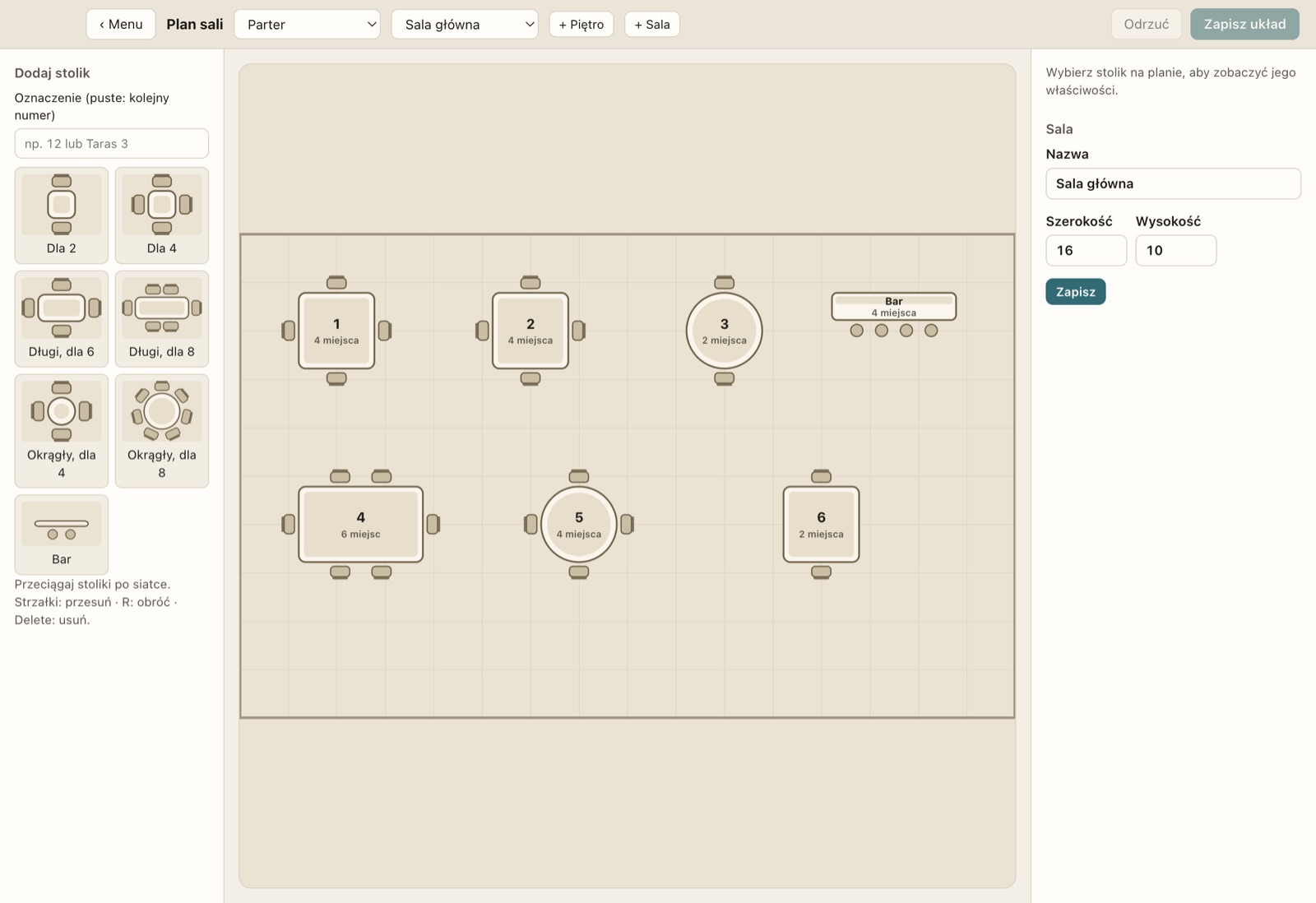Screen dimensions: 1316x903
Task: Choose the 'Okrągły, dla 8' table
Action: (162, 431)
